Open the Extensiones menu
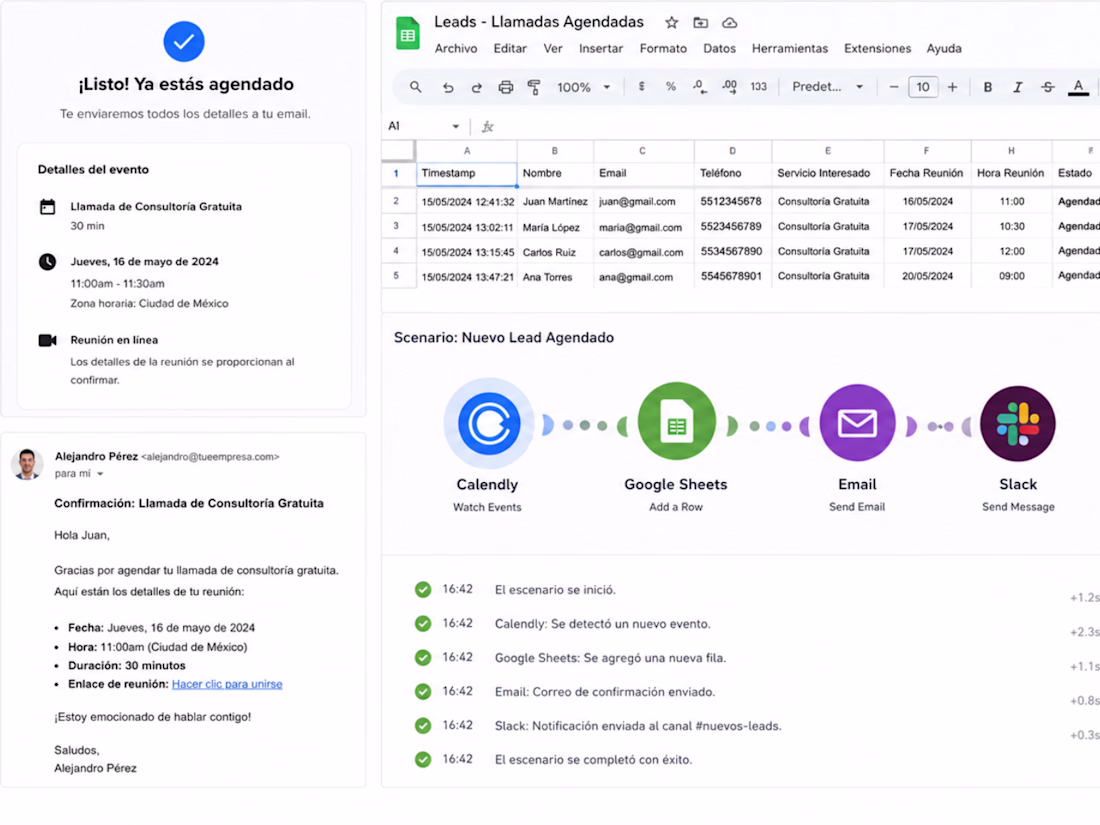Image resolution: width=1100 pixels, height=825 pixels. coord(877,48)
